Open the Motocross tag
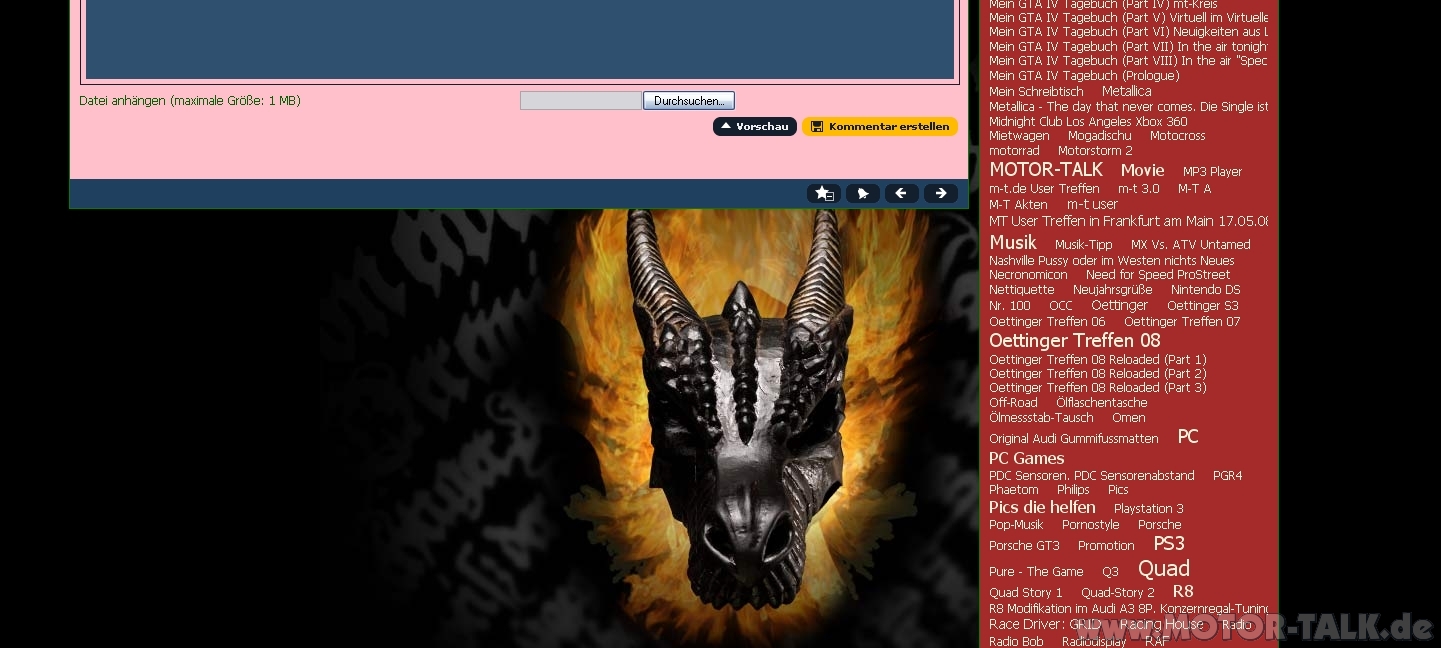 1178,136
